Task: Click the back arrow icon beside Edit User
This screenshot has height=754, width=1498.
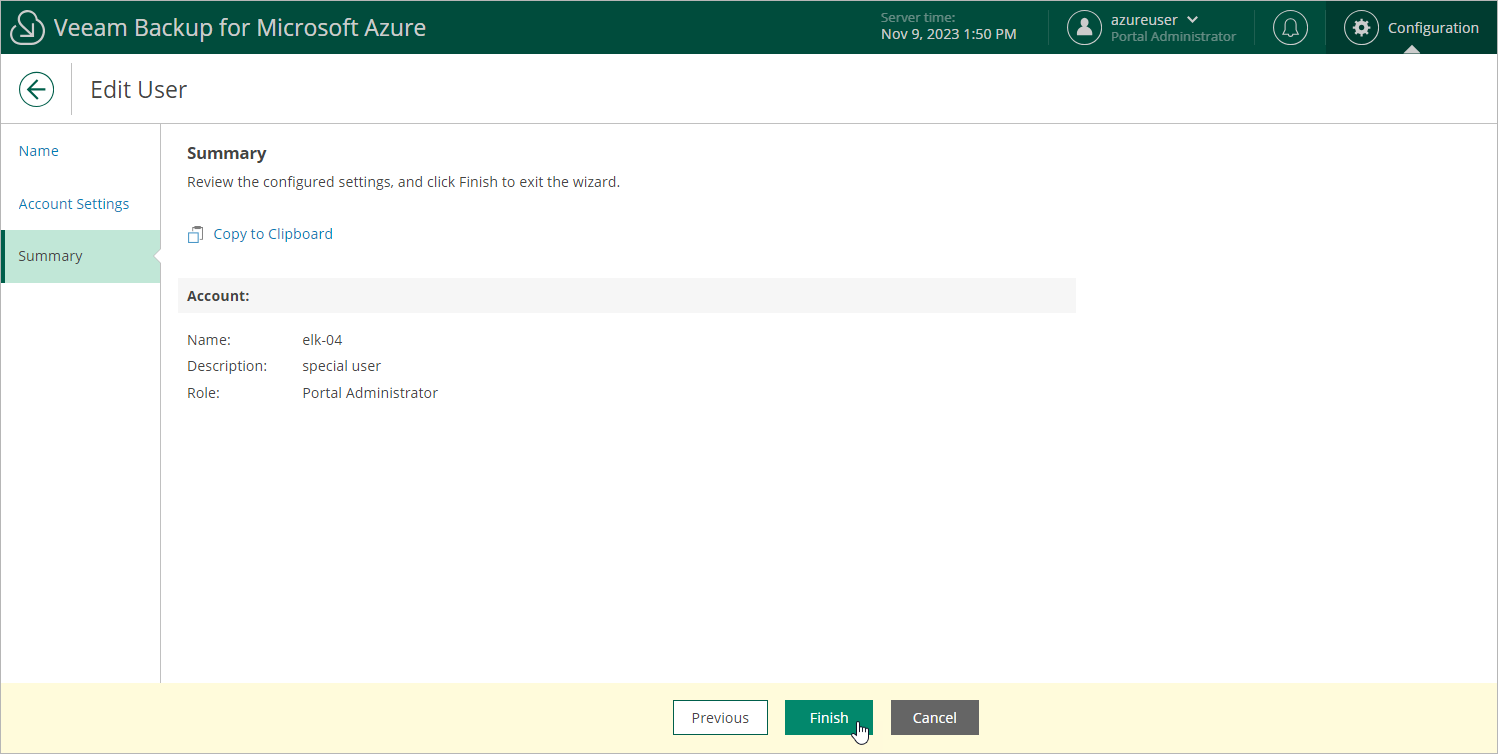Action: (36, 89)
